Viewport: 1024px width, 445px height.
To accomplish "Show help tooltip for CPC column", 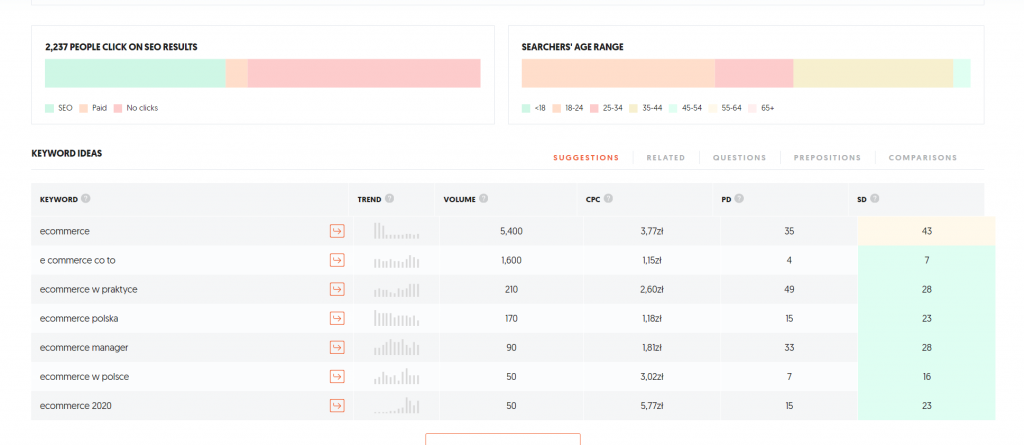I will click(608, 199).
